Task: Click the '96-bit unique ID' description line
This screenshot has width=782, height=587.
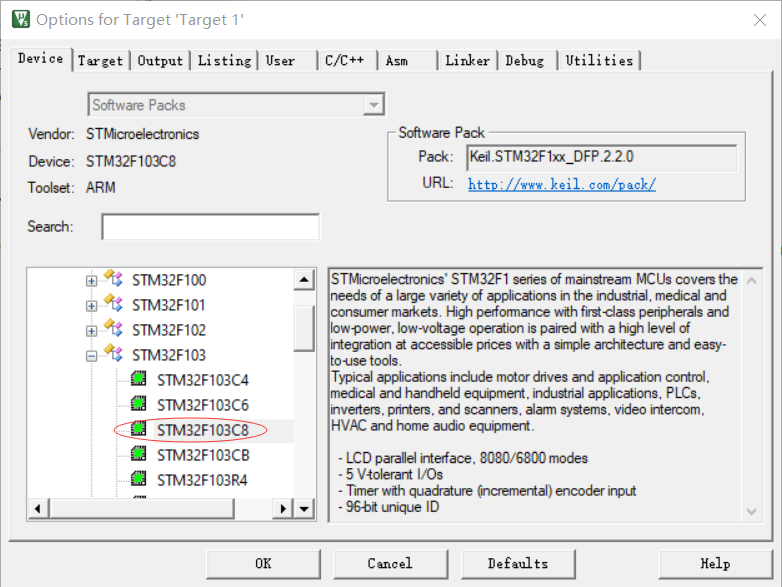Action: pos(389,507)
